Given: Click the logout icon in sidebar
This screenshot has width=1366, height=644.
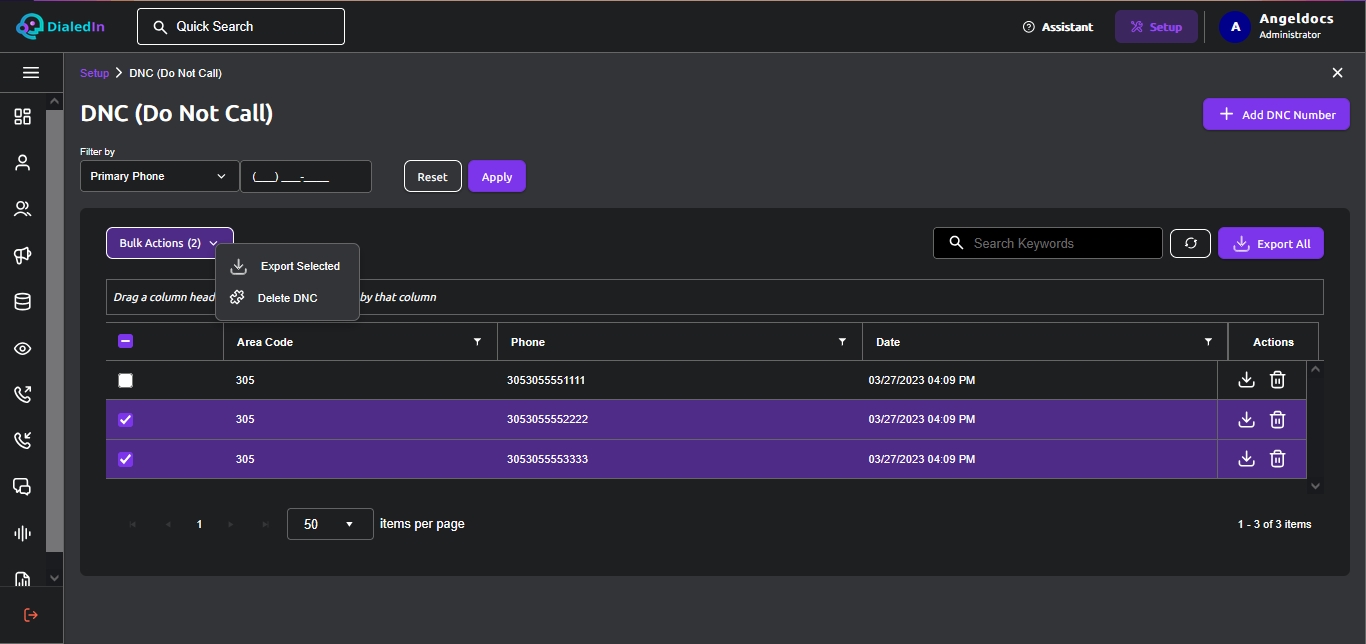Looking at the screenshot, I should [x=30, y=614].
